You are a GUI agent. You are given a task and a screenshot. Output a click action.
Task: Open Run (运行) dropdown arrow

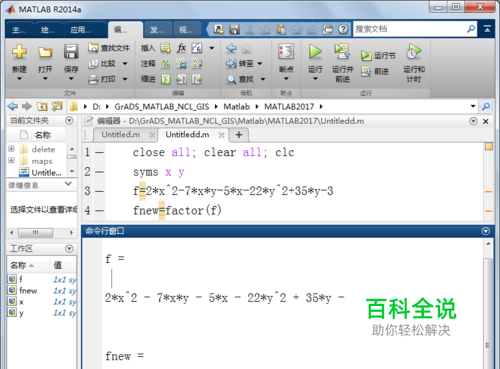tap(315, 79)
